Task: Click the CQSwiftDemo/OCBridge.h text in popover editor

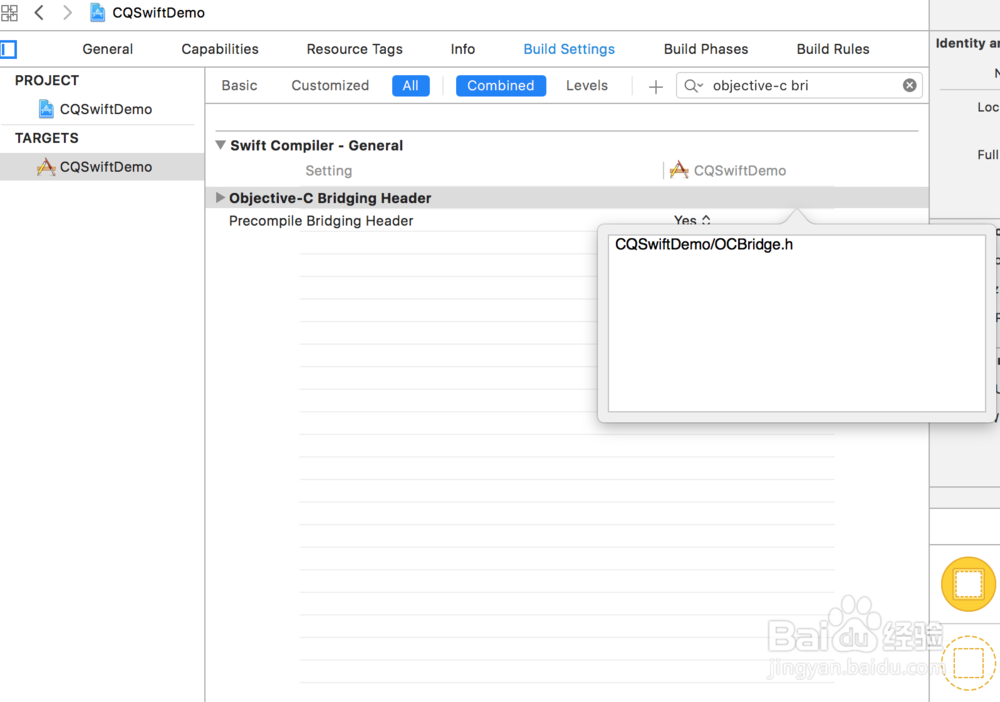Action: point(704,244)
